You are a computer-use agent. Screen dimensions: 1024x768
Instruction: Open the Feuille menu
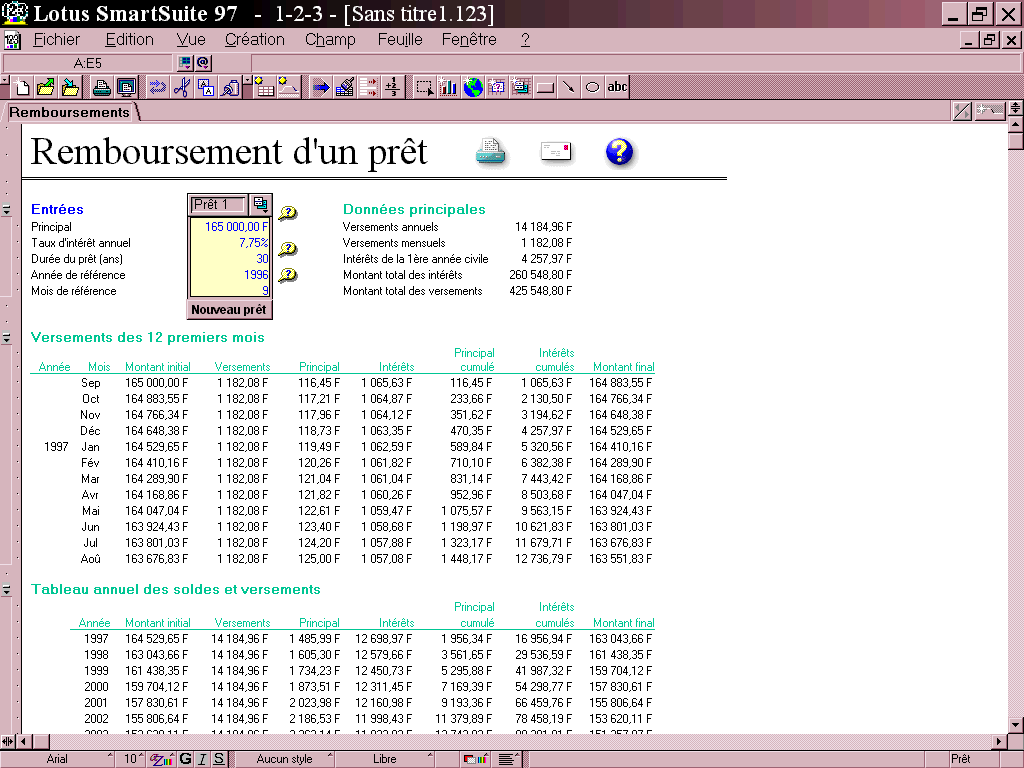pyautogui.click(x=400, y=40)
